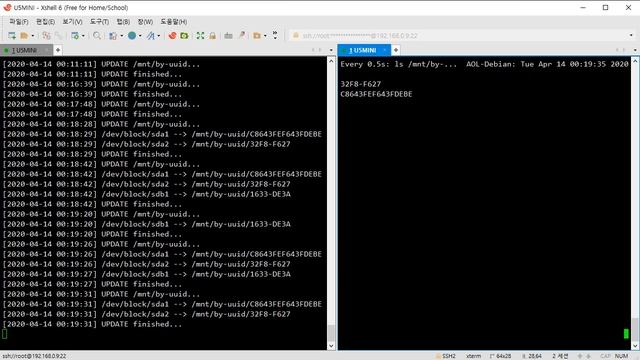
Task: Click the pen highlight icon in toolbar
Action: [x=242, y=36]
